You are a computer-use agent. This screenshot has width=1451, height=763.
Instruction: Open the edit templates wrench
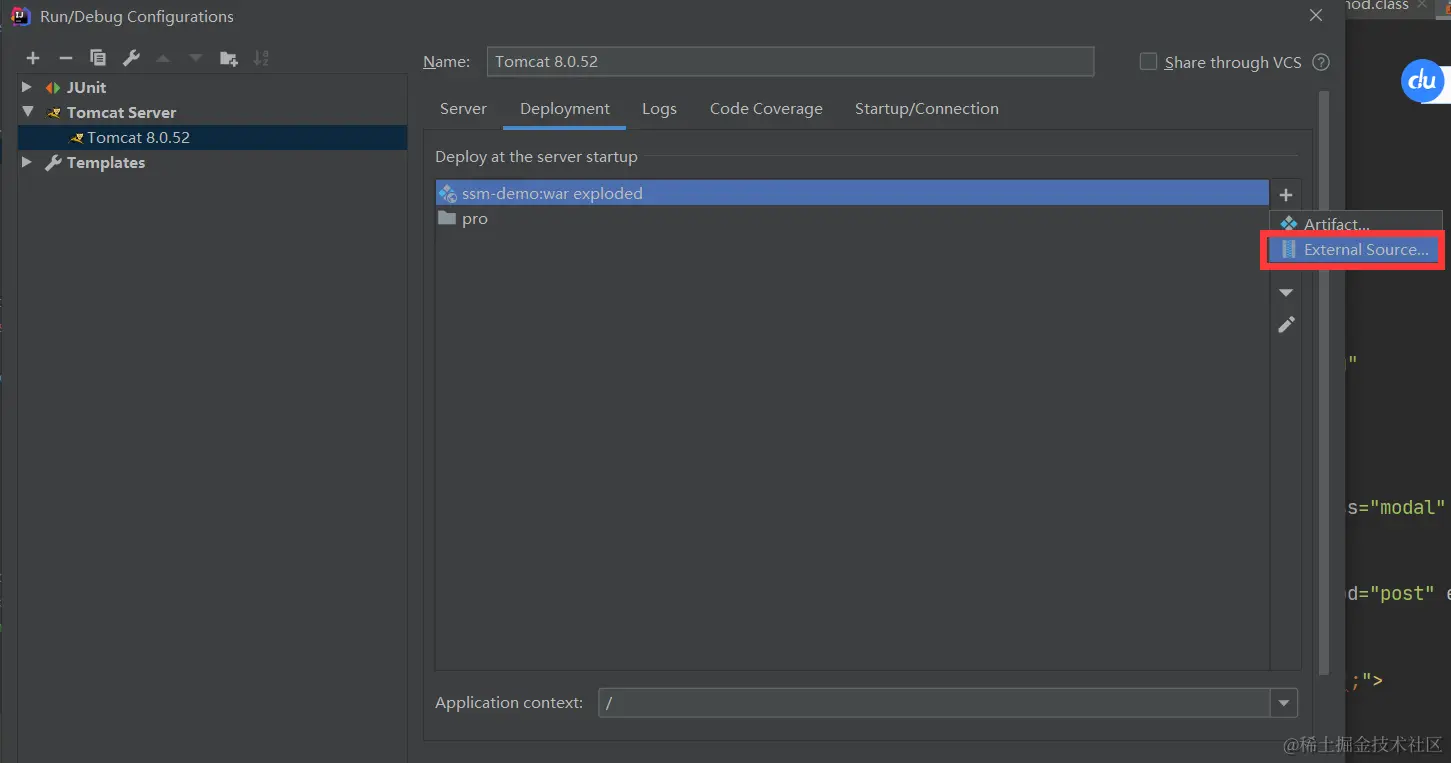pos(131,58)
